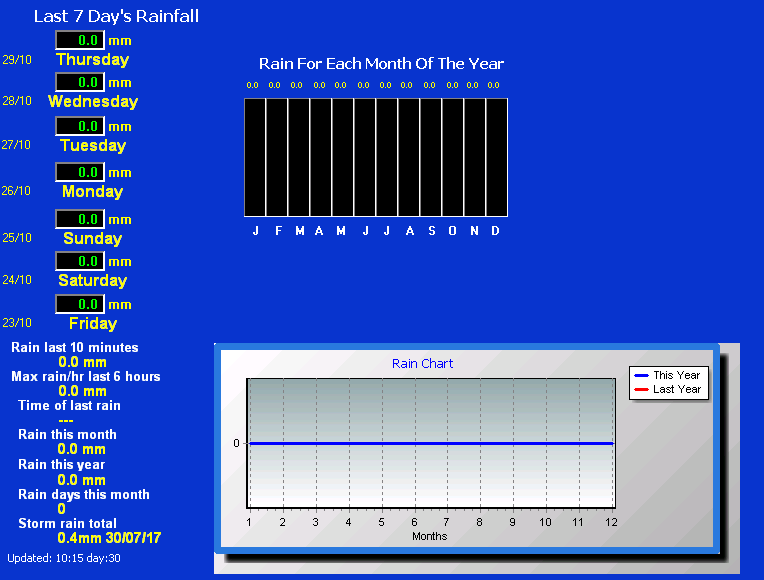
Task: Click the 'Updated: 10:15 day:30' status text
Action: 64,559
